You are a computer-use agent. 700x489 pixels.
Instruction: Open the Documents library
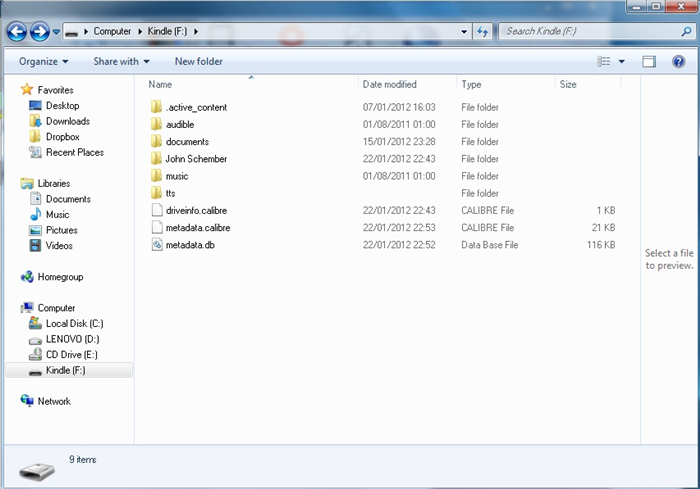pos(68,199)
